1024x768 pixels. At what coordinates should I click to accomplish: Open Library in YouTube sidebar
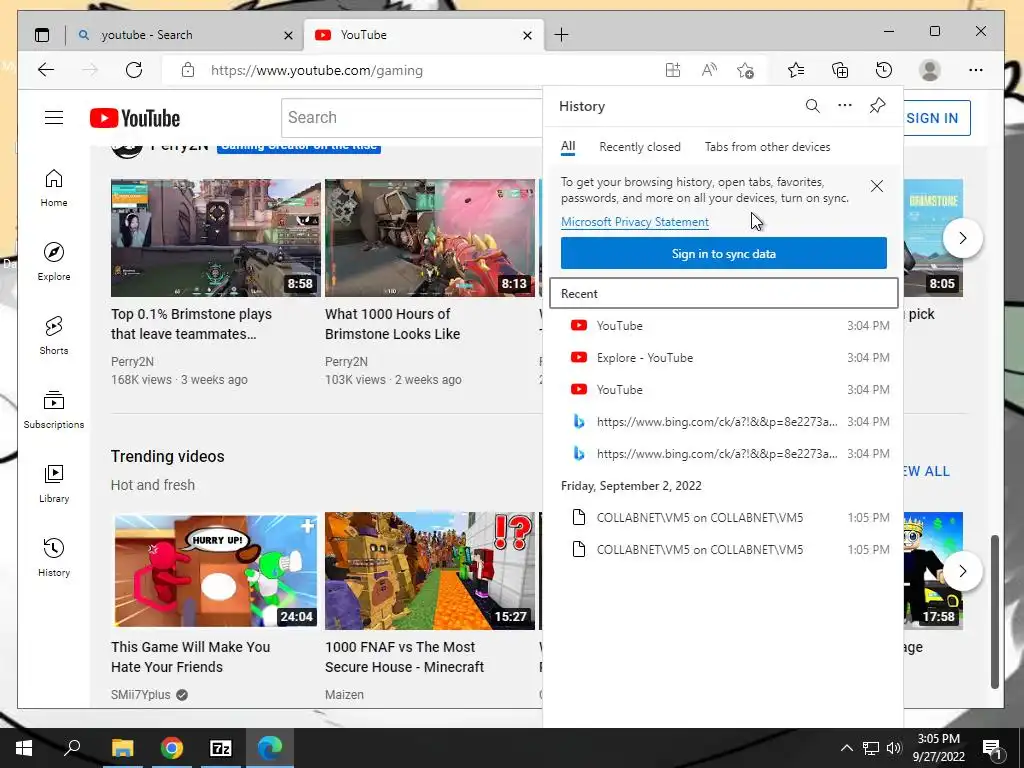click(x=54, y=483)
